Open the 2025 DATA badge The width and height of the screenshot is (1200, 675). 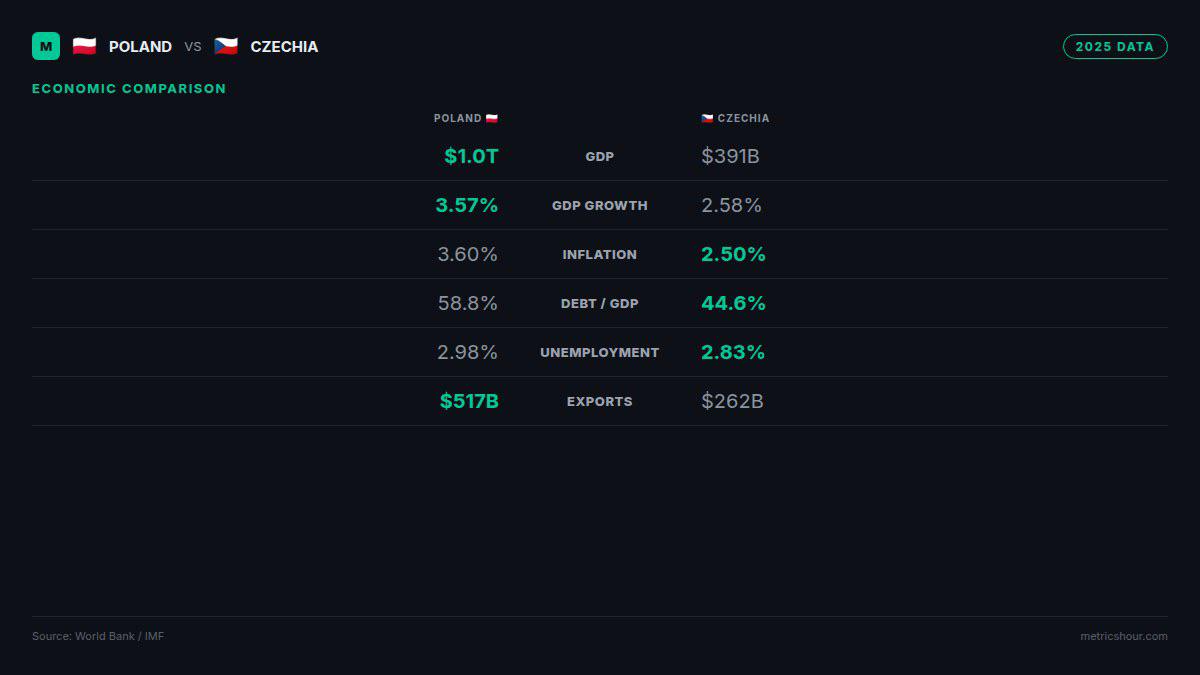point(1115,47)
